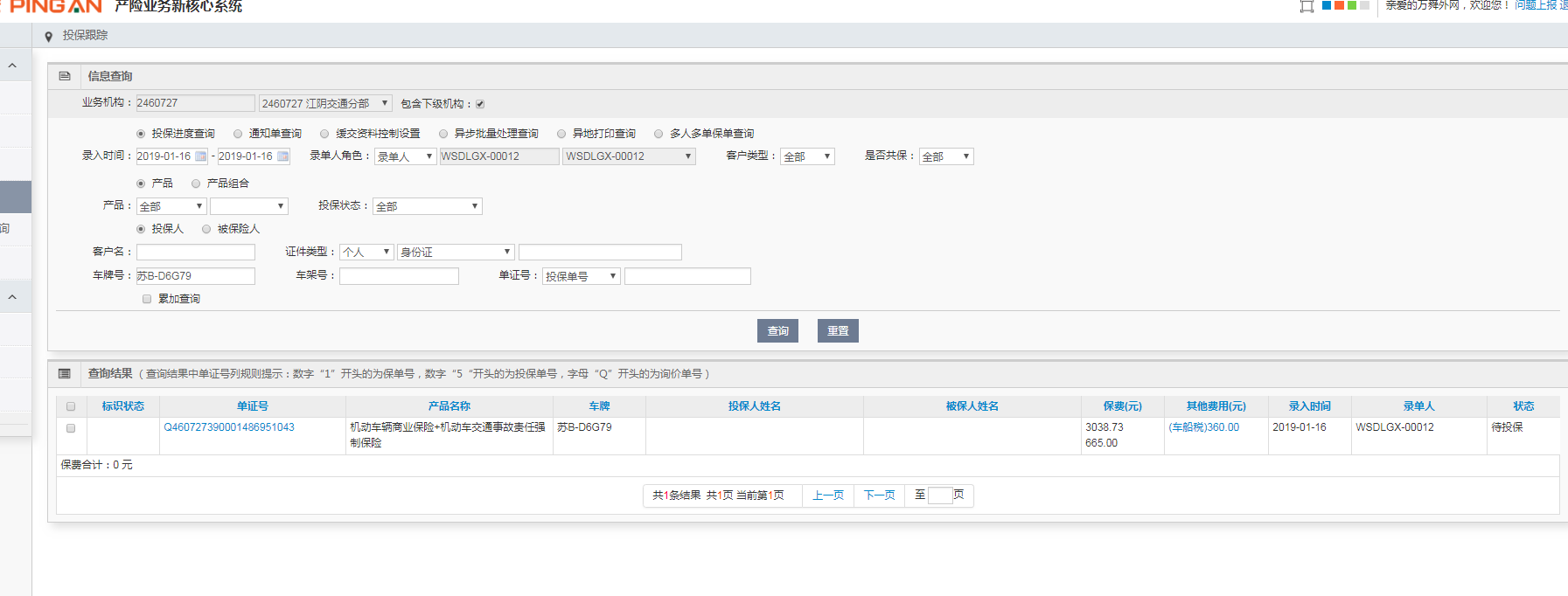Select the blue theme color swatch

click(1327, 5)
